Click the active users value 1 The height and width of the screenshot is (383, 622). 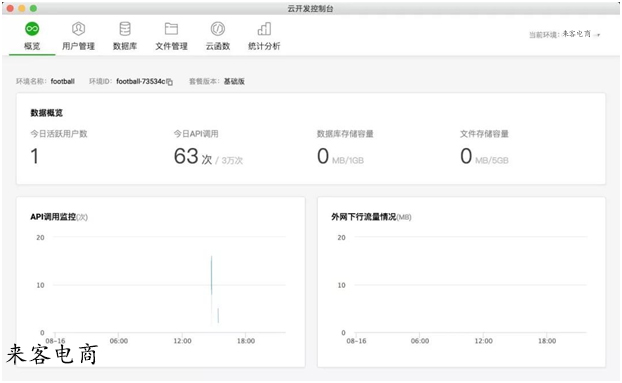click(x=35, y=156)
